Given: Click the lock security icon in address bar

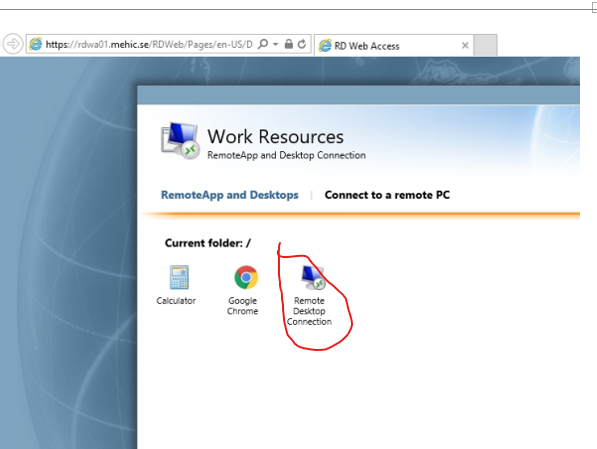Looking at the screenshot, I should coord(289,44).
